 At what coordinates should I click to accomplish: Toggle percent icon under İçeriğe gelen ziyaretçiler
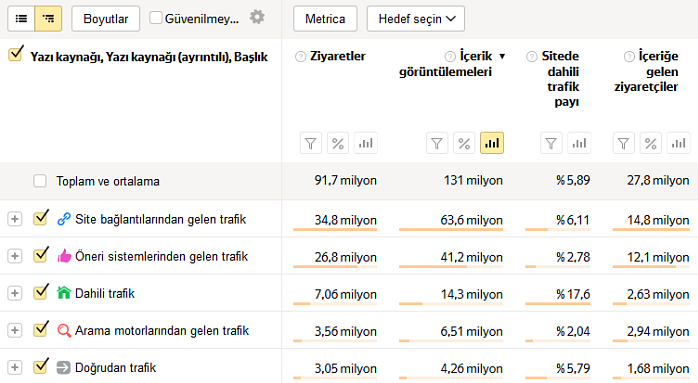click(x=651, y=143)
